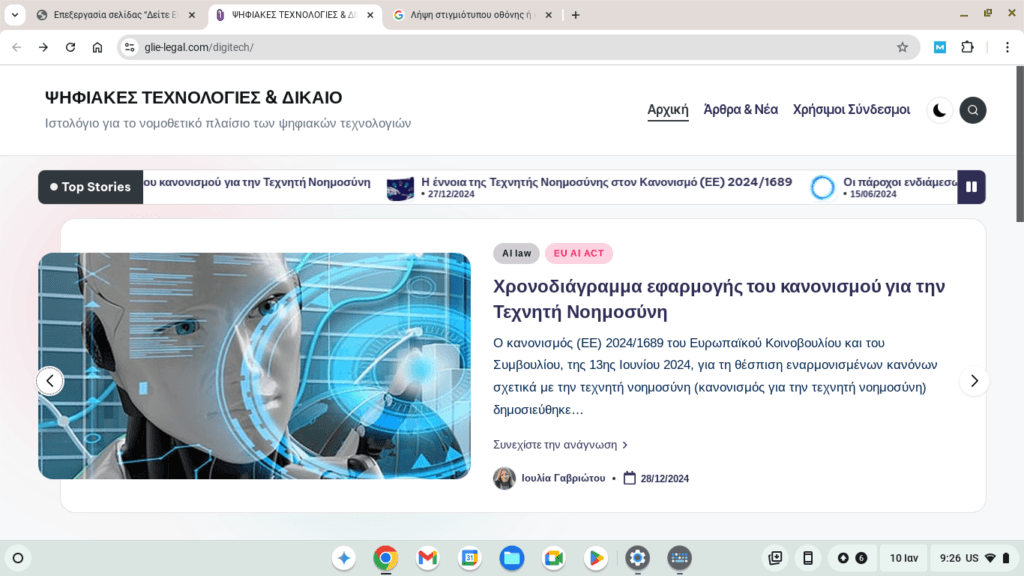Open the Play Store app
Image resolution: width=1024 pixels, height=576 pixels.
595,558
